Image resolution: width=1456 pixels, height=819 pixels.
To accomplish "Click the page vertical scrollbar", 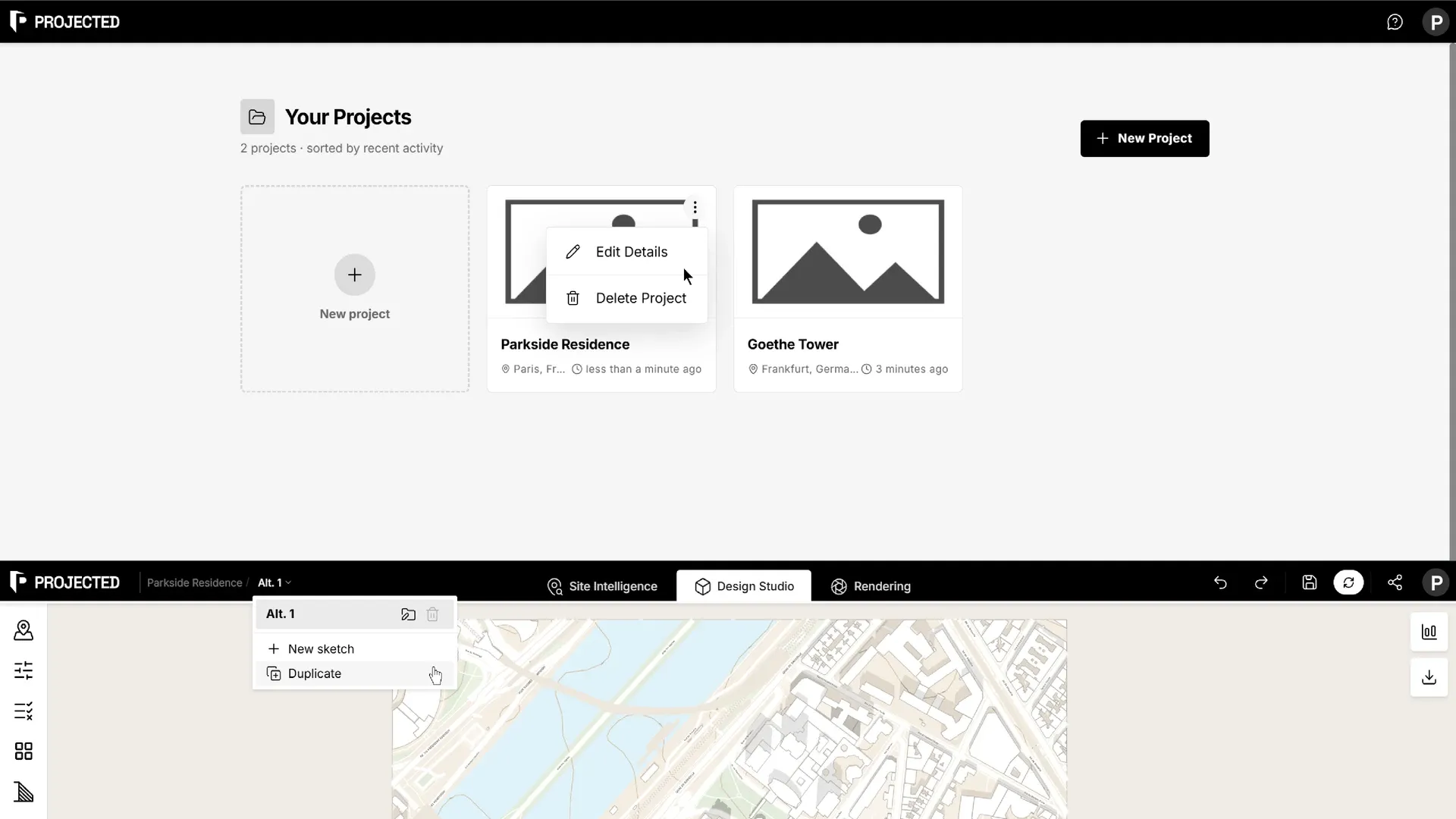I will pyautogui.click(x=1452, y=302).
